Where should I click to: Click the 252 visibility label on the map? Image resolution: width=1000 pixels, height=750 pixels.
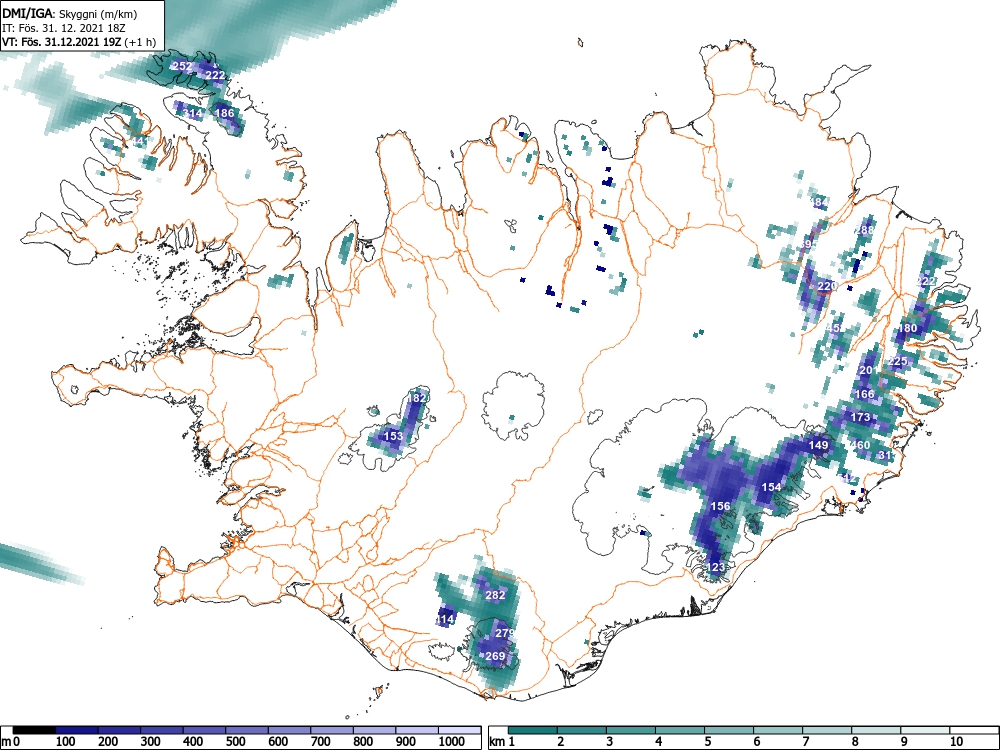pyautogui.click(x=182, y=66)
